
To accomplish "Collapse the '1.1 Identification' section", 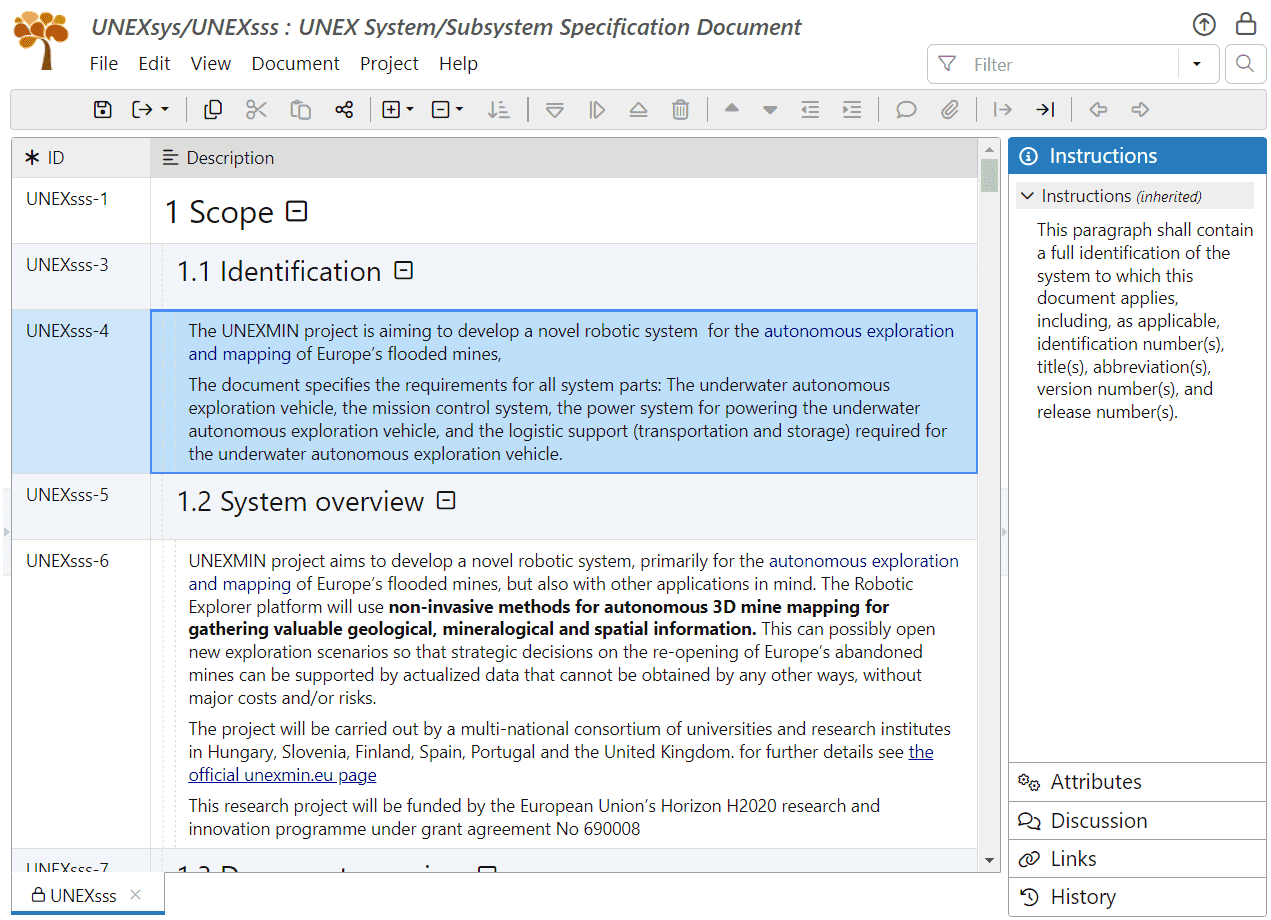I will [x=403, y=270].
